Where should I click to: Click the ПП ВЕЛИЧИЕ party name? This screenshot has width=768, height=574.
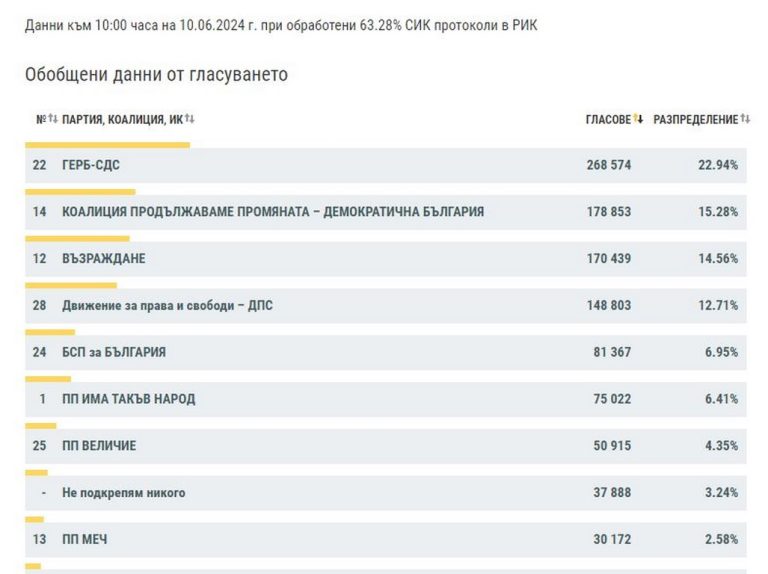(x=99, y=445)
